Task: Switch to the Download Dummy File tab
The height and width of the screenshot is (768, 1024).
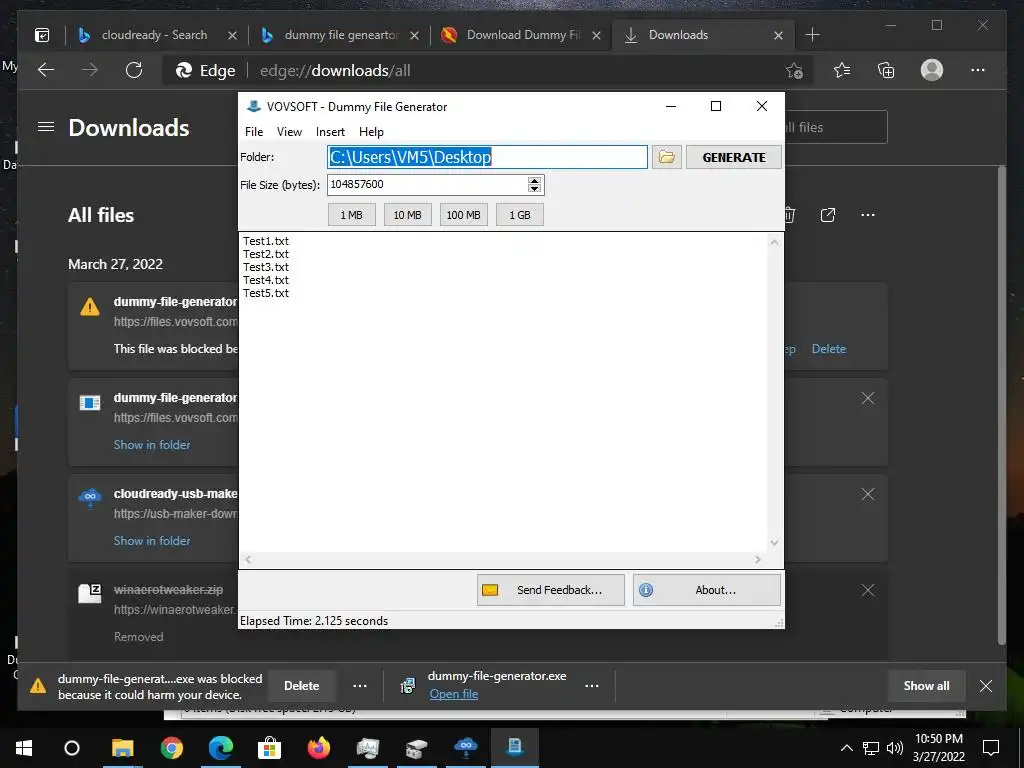Action: tap(521, 35)
